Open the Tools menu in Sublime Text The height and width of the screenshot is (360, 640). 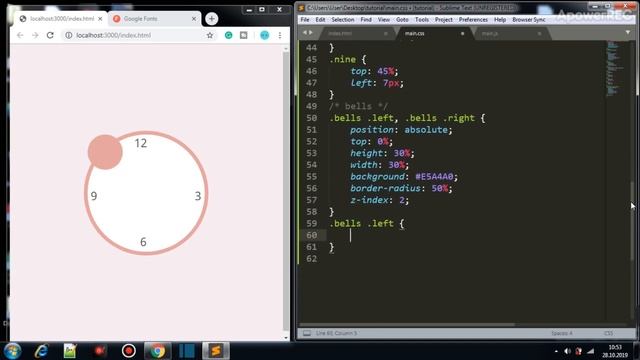point(422,20)
